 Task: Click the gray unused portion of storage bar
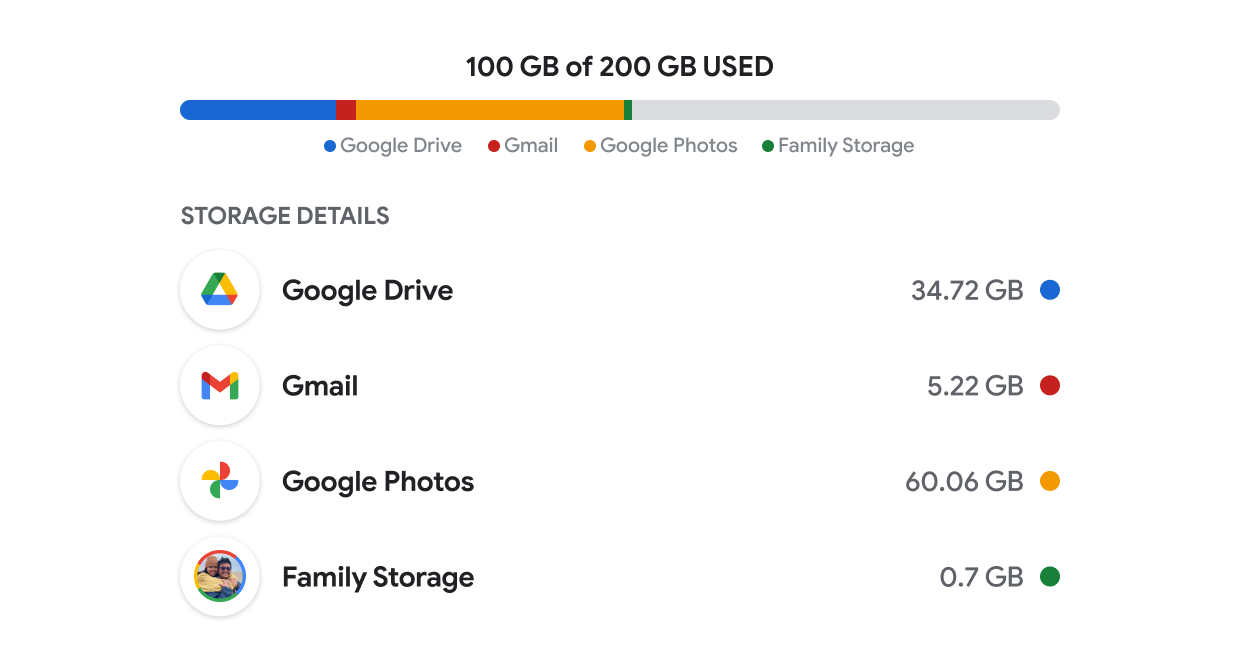pos(845,110)
